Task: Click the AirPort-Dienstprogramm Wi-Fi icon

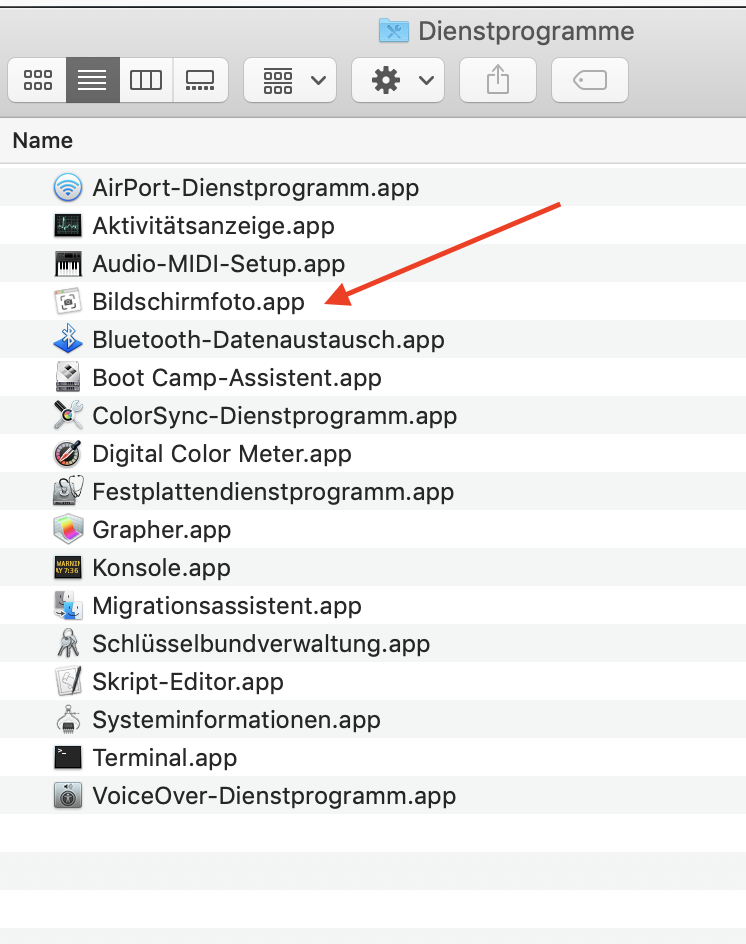Action: click(x=67, y=188)
